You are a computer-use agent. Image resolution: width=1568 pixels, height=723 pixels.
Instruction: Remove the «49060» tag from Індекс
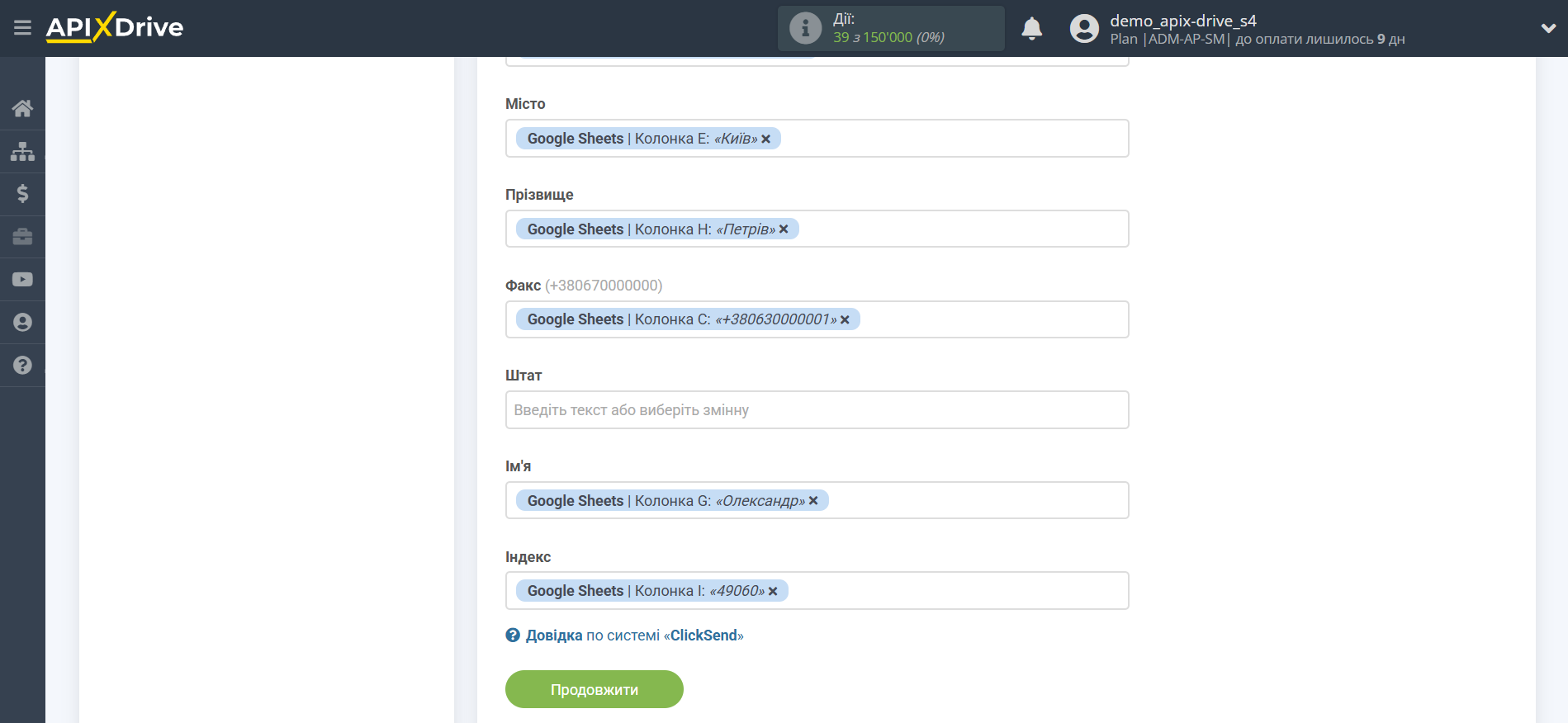coord(773,591)
